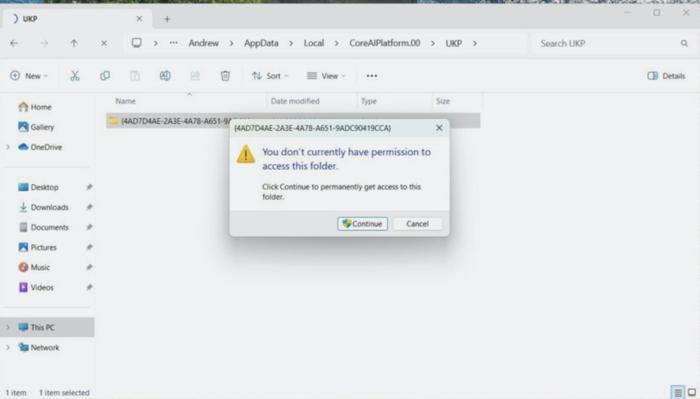
Task: Click Cancel in the permission dialog
Action: [417, 224]
